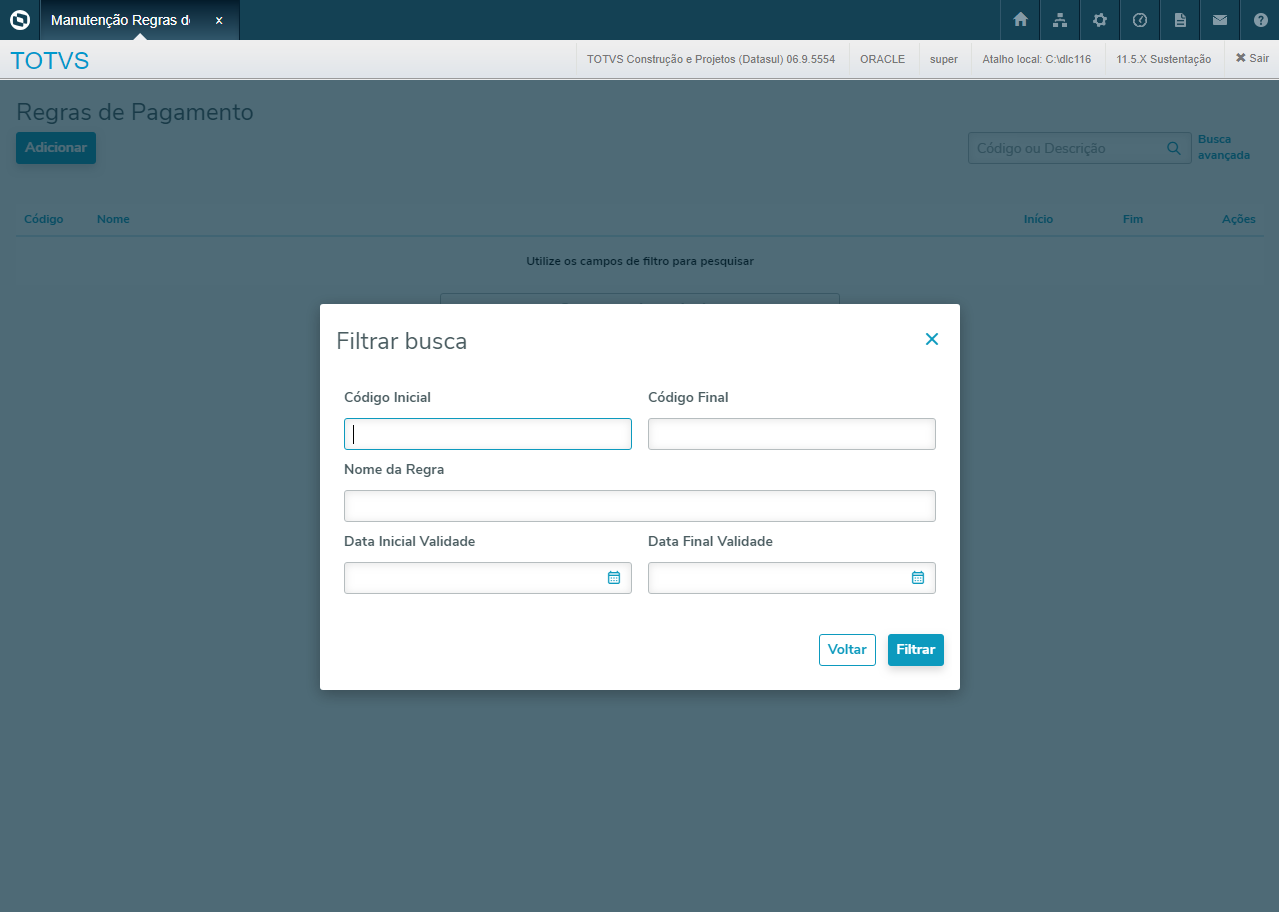The height and width of the screenshot is (912, 1279).
Task: Click the ORACLE database label
Action: 882,59
